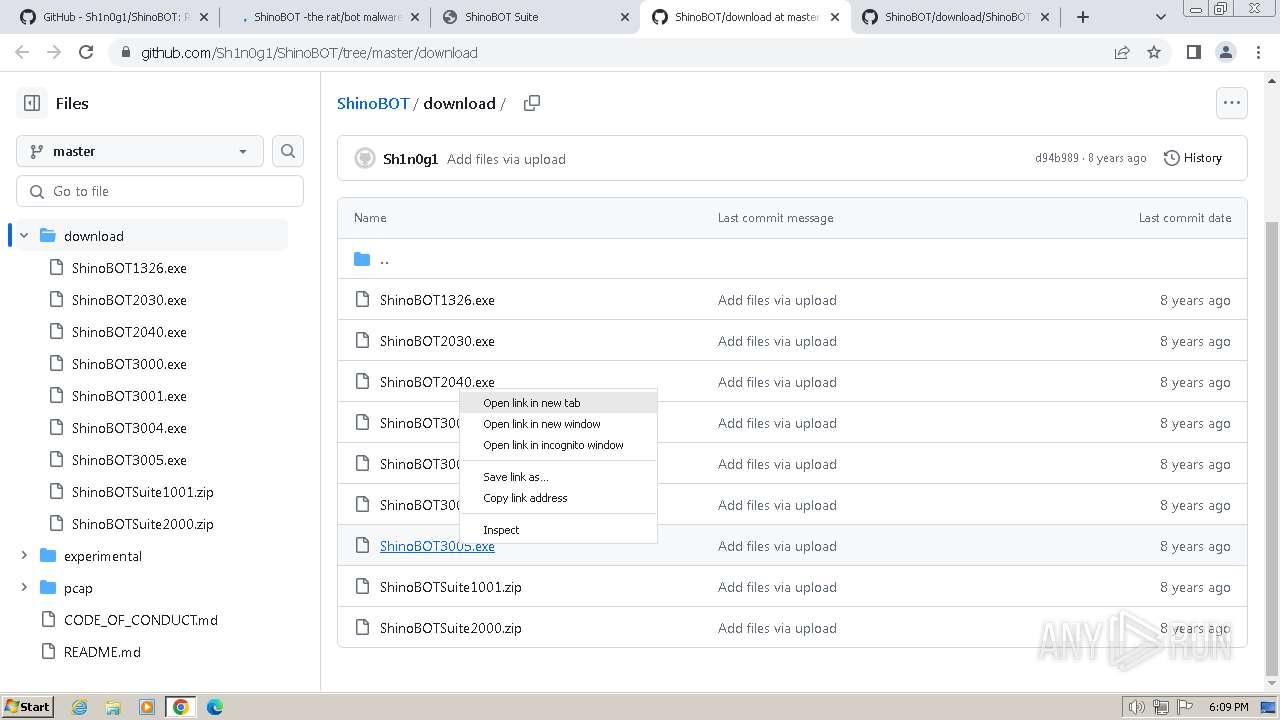This screenshot has height=720, width=1280.
Task: Open the History link
Action: pos(1193,158)
